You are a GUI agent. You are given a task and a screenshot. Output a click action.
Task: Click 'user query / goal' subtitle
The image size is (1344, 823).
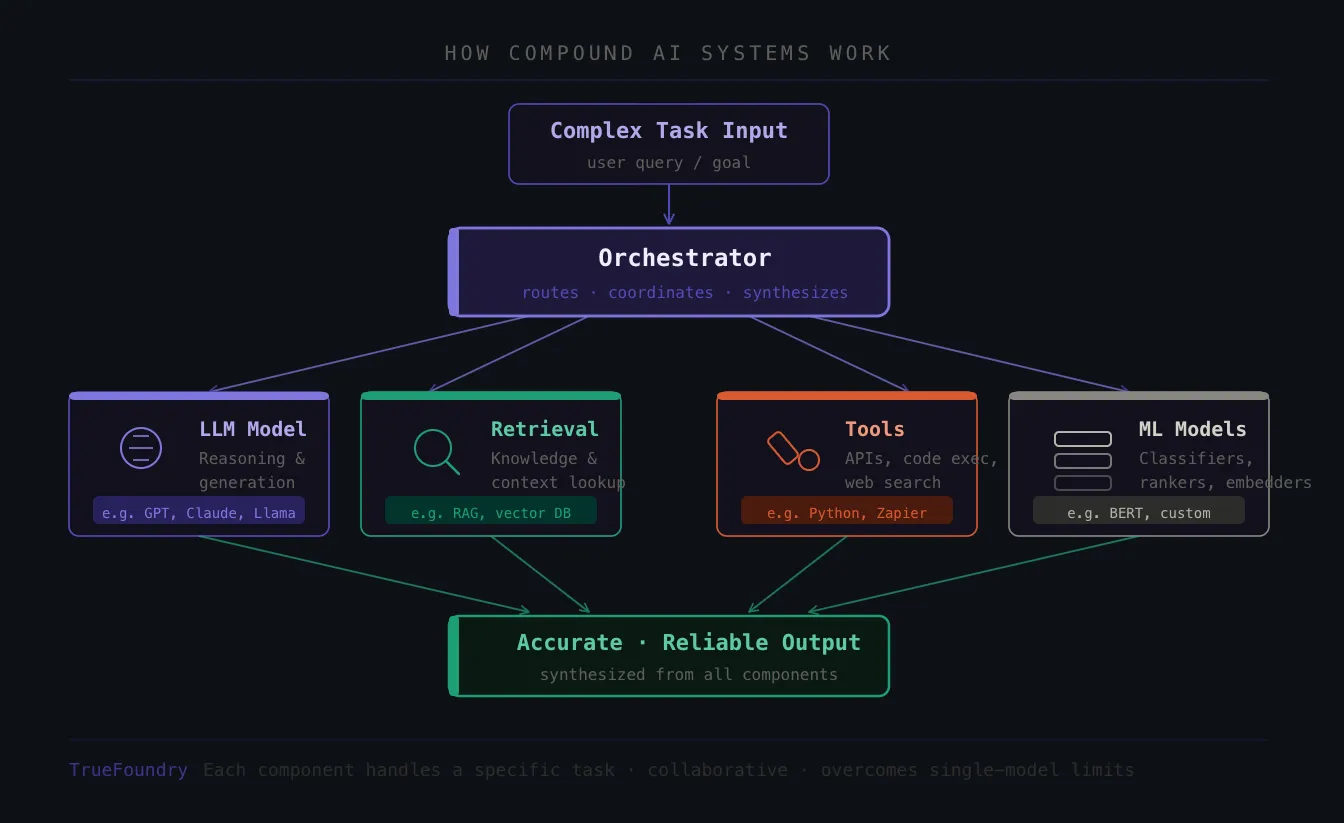coord(669,162)
